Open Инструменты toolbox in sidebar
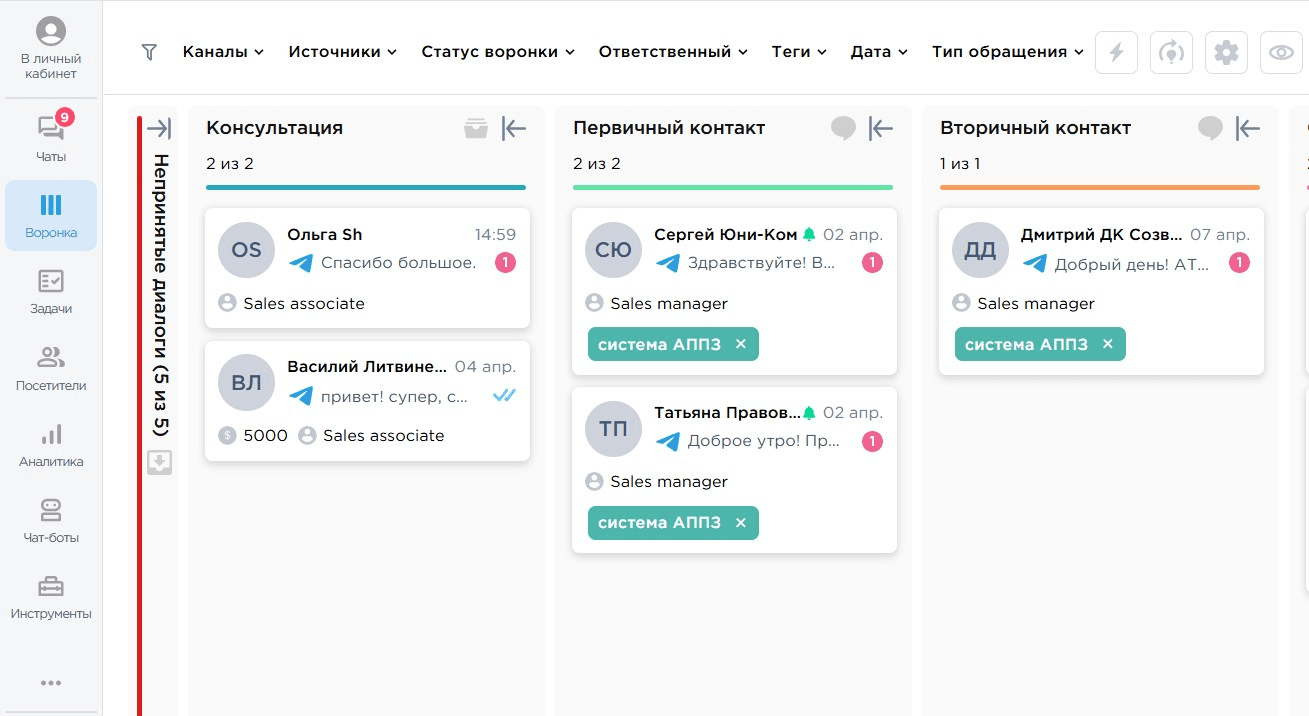 tap(51, 596)
